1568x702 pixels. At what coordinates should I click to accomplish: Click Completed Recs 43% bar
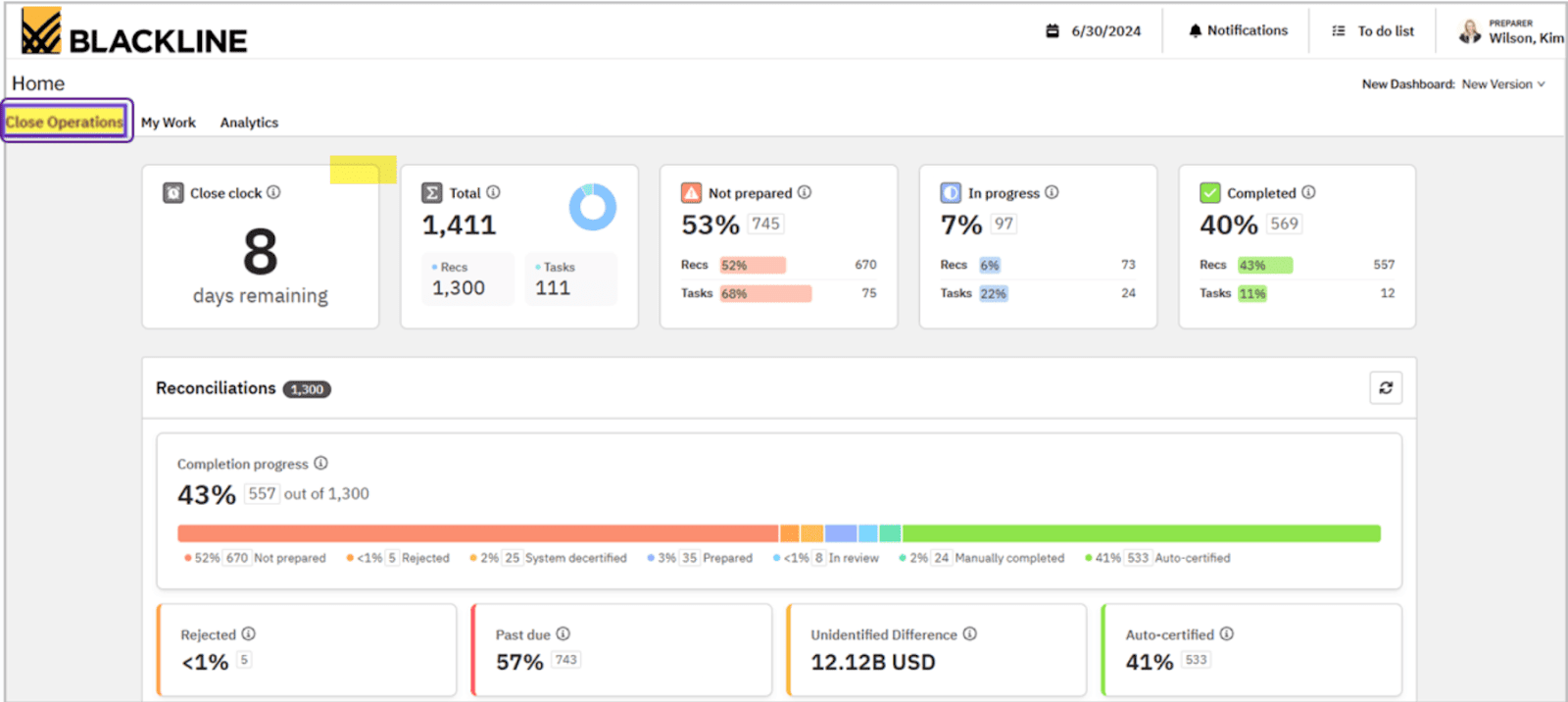coord(1265,265)
